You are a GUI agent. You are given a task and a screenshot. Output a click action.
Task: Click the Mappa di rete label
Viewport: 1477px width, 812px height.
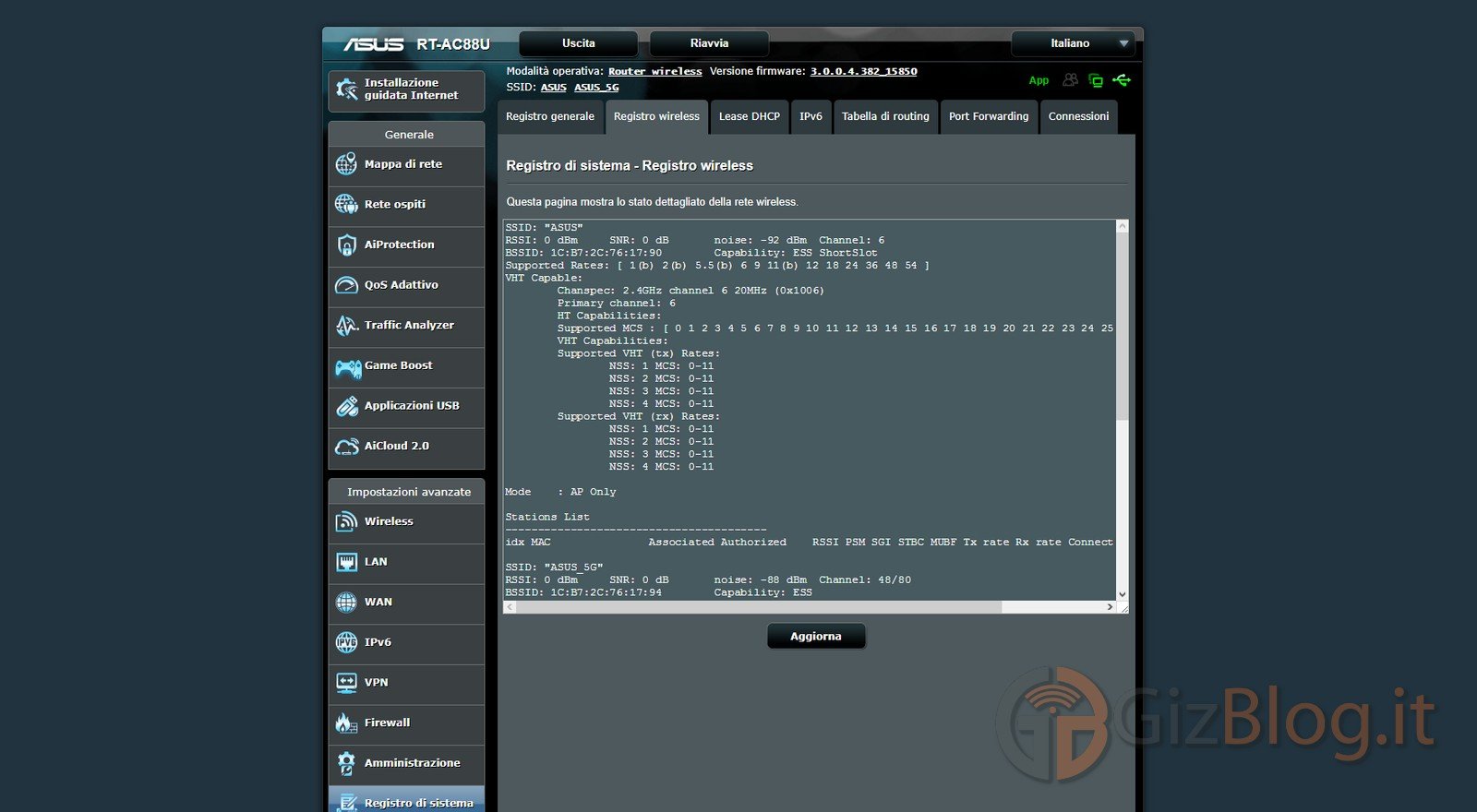click(403, 164)
